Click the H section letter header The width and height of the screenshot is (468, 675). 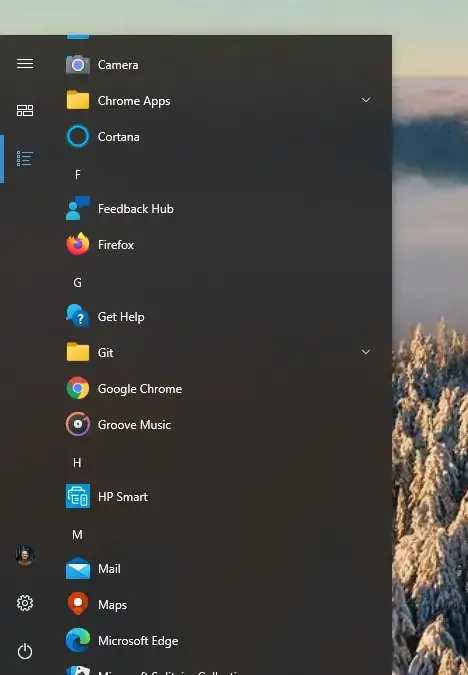(x=77, y=462)
